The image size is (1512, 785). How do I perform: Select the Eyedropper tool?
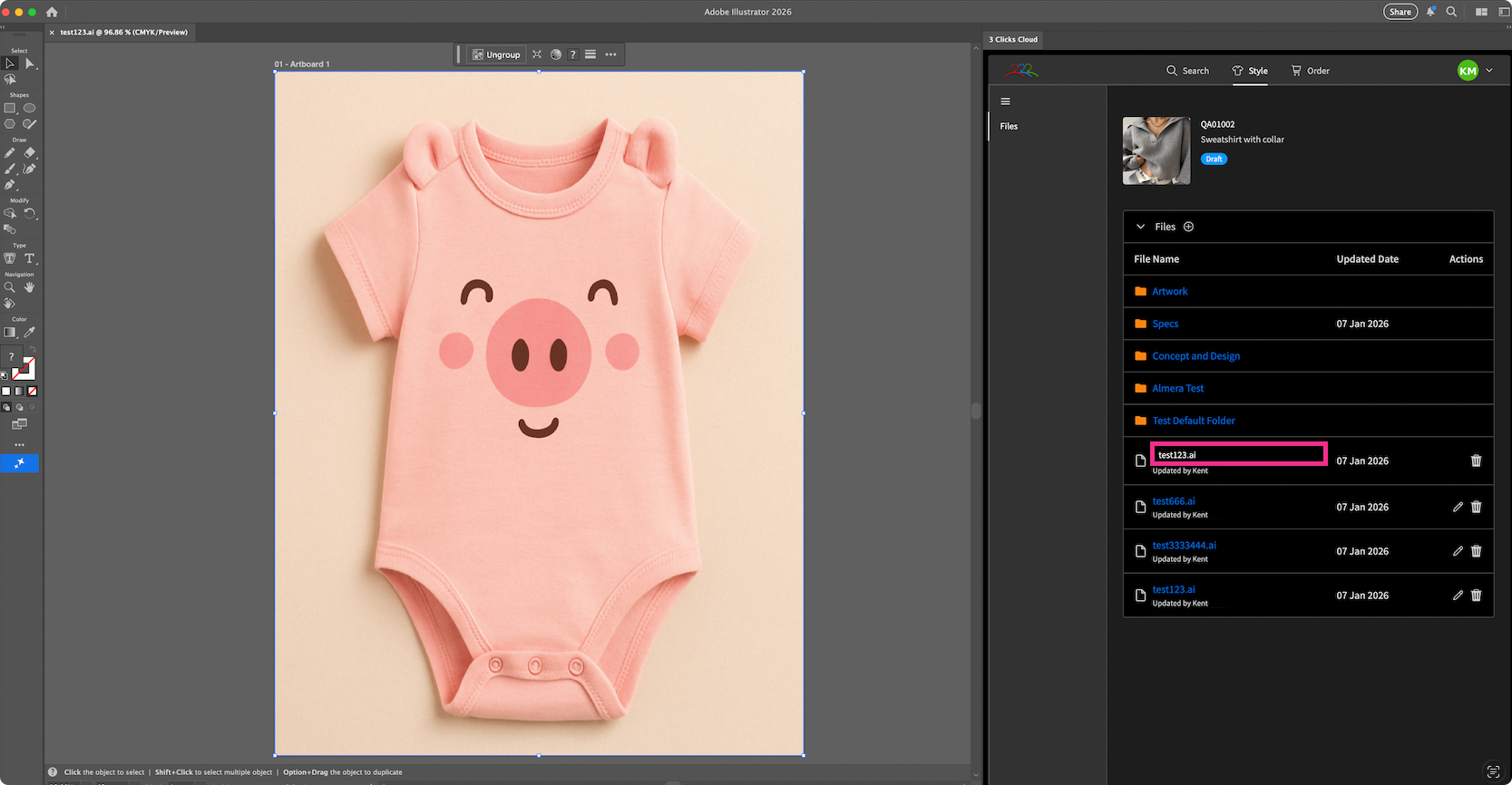click(x=30, y=333)
